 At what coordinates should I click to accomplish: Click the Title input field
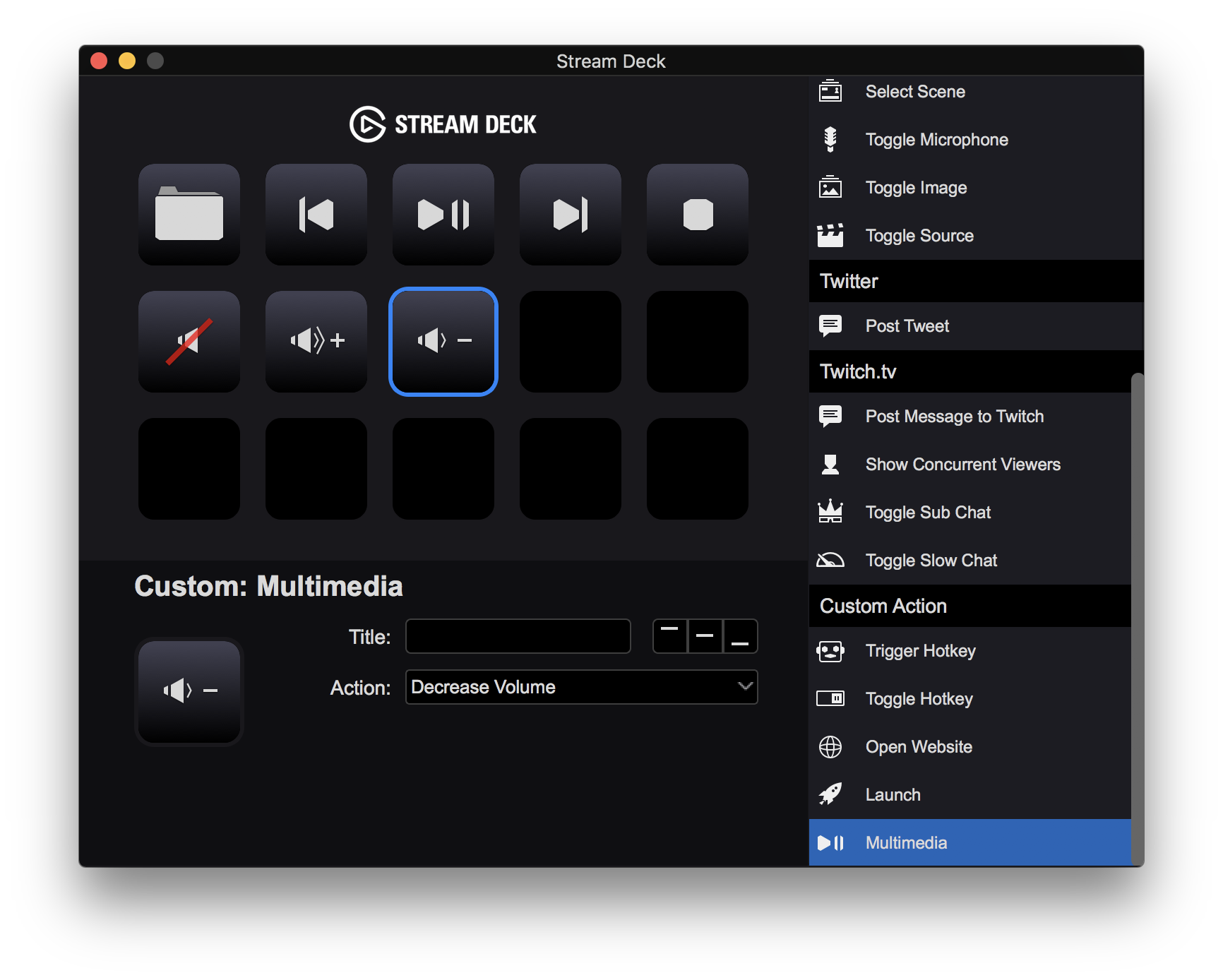tap(518, 636)
